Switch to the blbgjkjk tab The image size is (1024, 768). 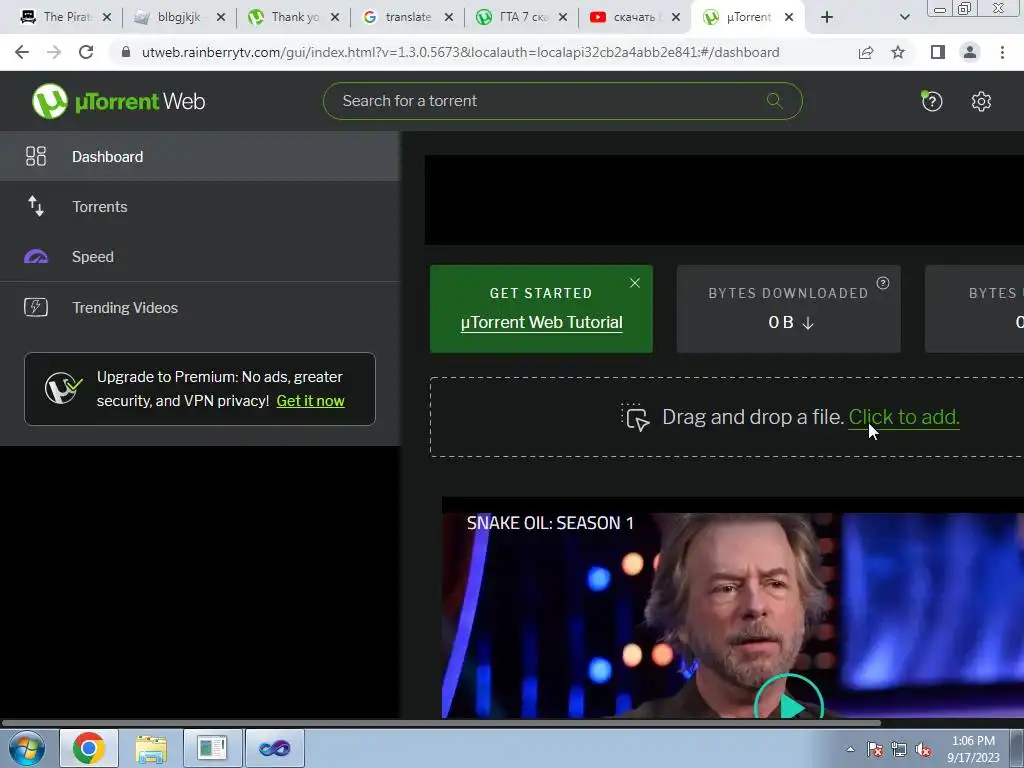(179, 18)
